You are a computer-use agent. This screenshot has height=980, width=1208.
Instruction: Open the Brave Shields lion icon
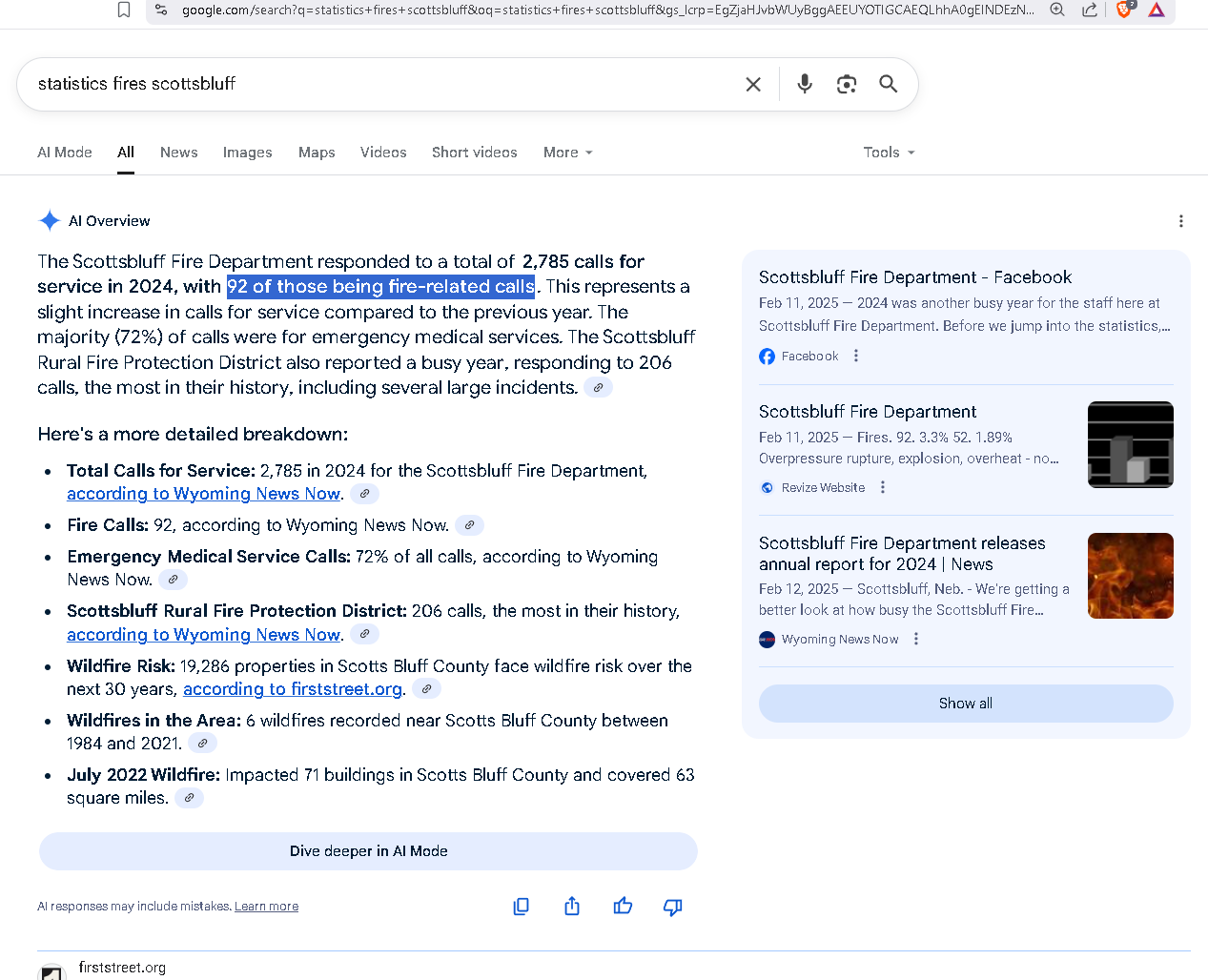(1125, 9)
